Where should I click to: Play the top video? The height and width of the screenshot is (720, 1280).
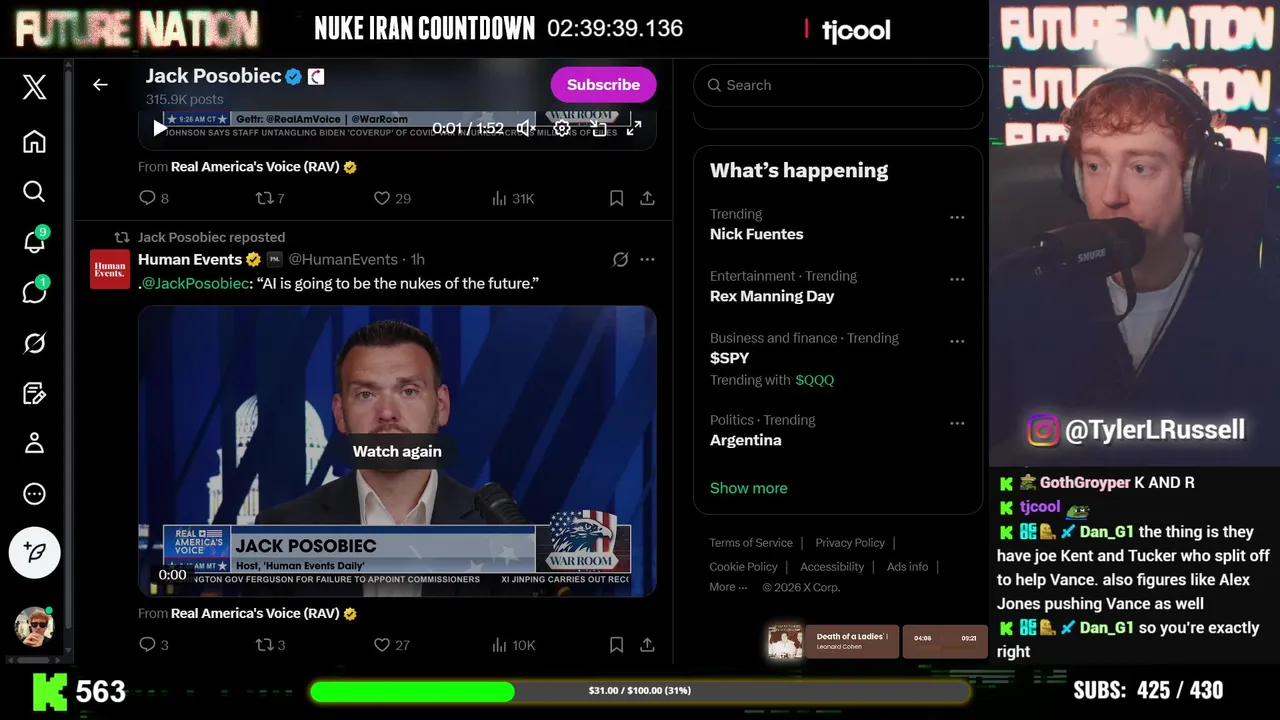click(159, 128)
